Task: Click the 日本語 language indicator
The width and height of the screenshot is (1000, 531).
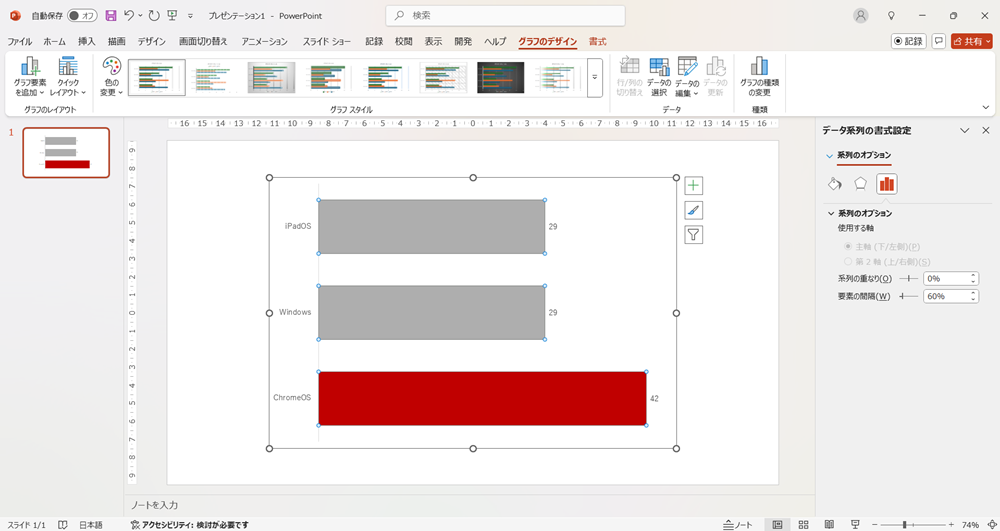Action: (91, 525)
